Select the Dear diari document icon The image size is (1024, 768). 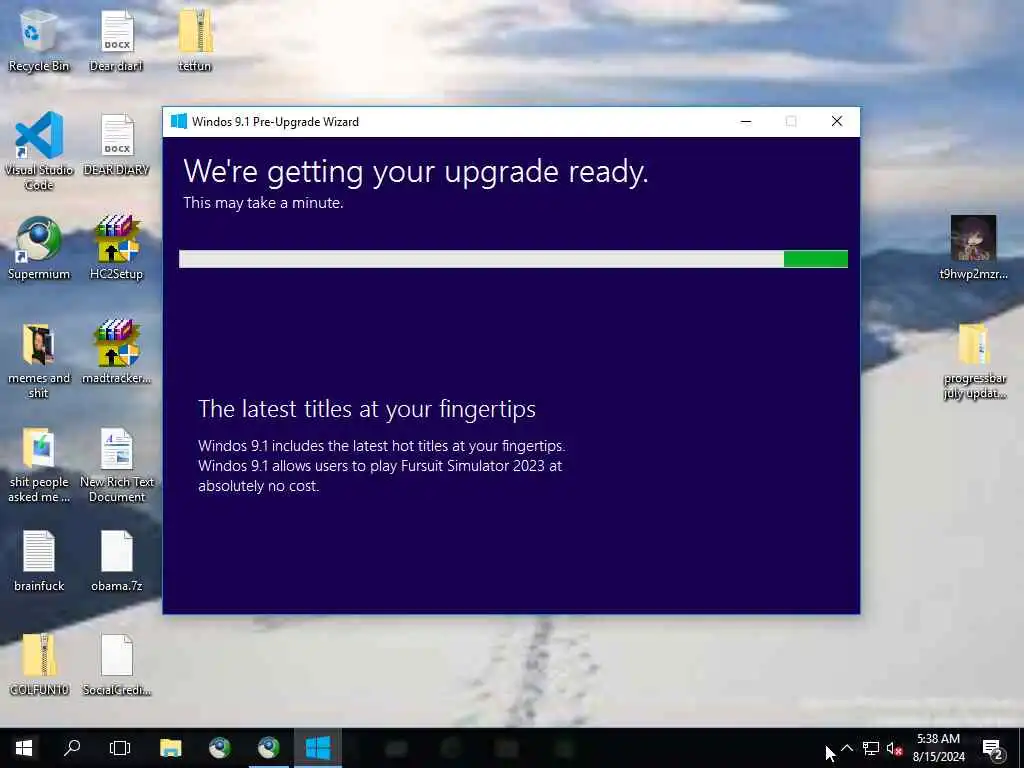[116, 40]
